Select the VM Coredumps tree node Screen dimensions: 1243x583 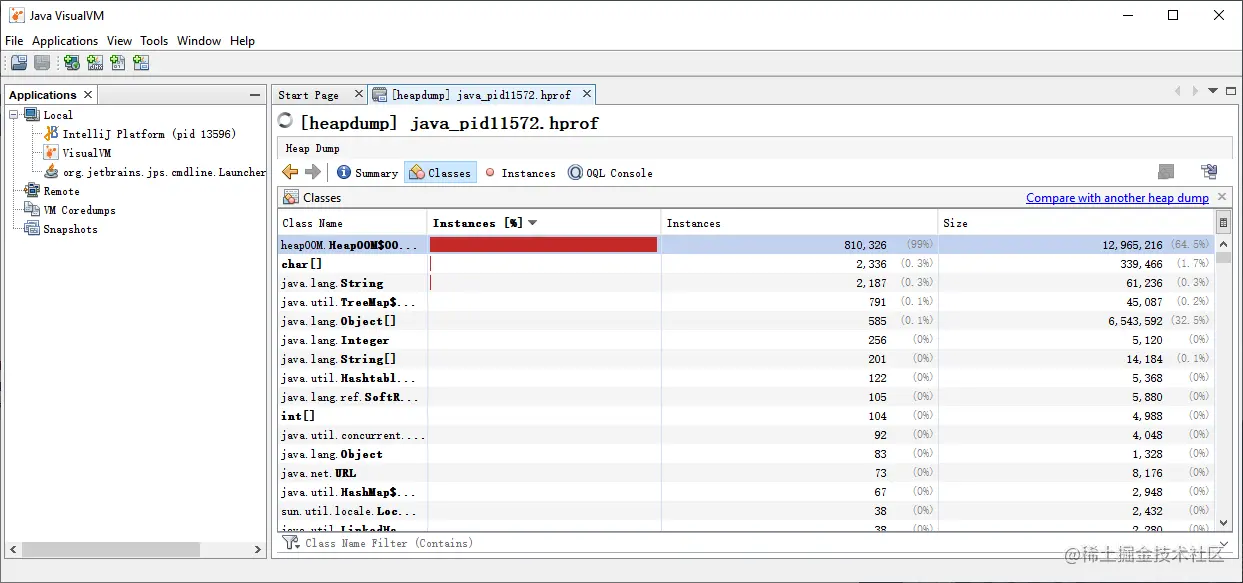coord(79,210)
